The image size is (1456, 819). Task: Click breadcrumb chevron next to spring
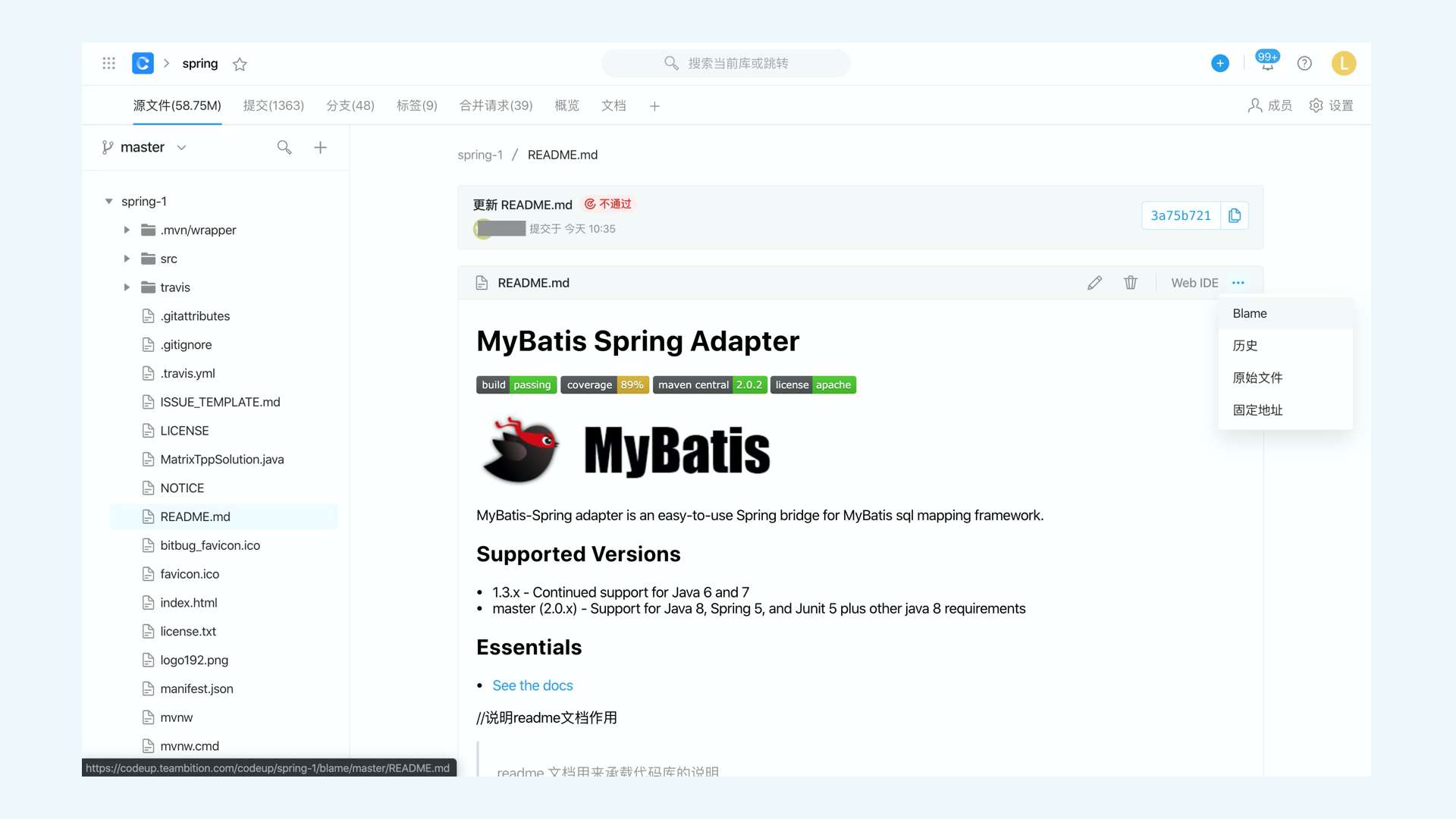coord(167,64)
